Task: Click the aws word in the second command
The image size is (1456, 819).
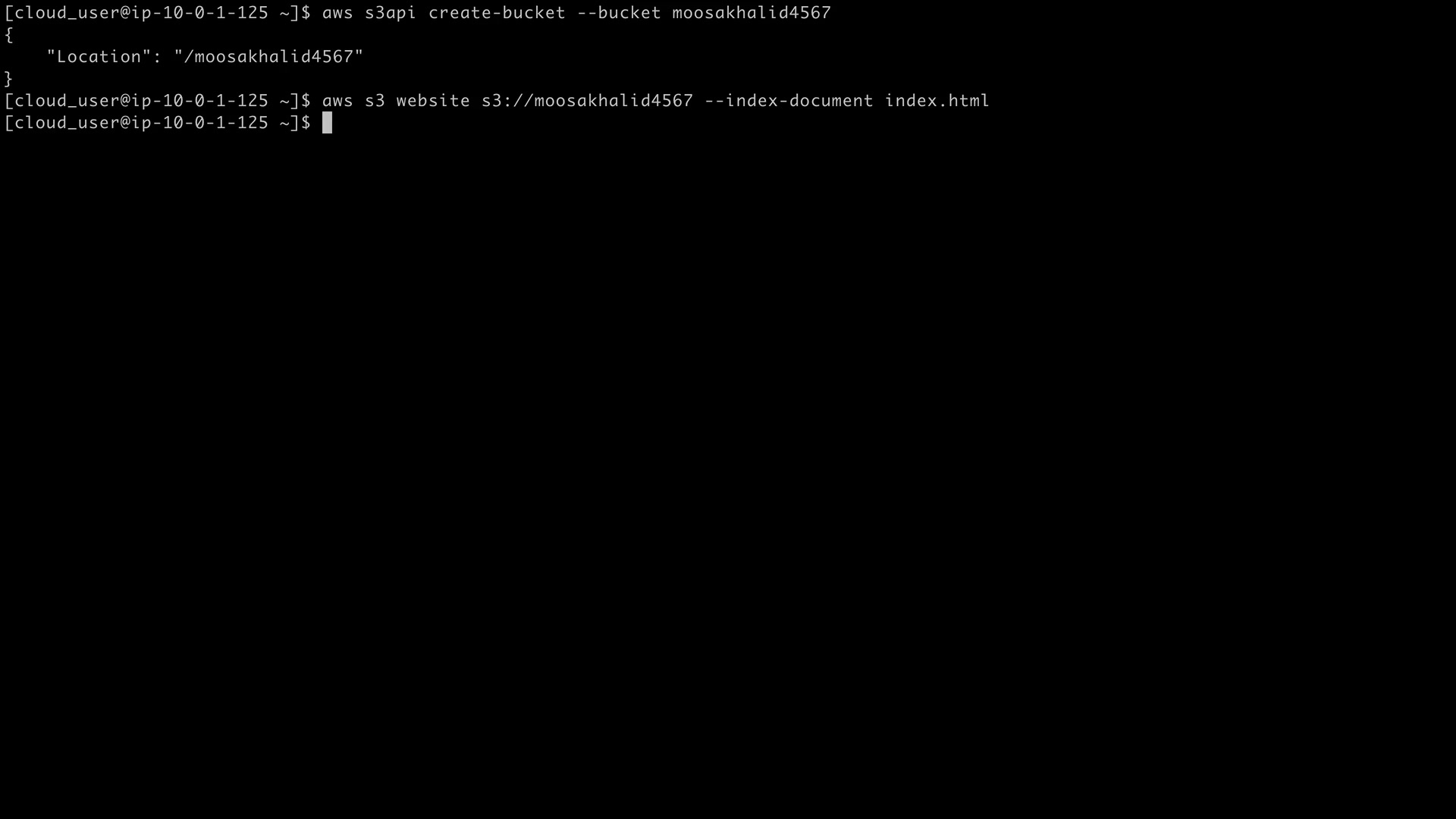Action: (337, 101)
